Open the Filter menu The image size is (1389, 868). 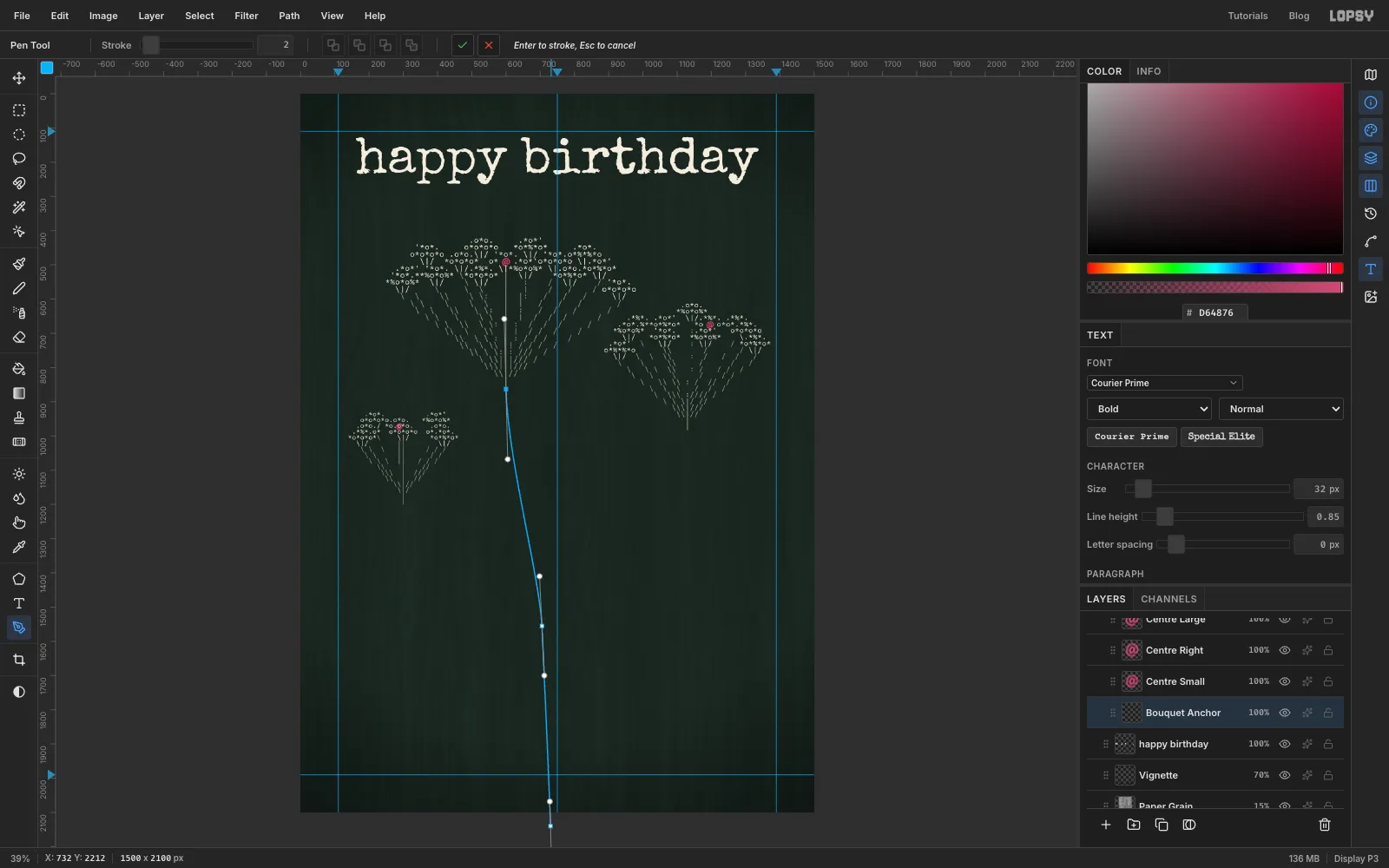pyautogui.click(x=247, y=16)
